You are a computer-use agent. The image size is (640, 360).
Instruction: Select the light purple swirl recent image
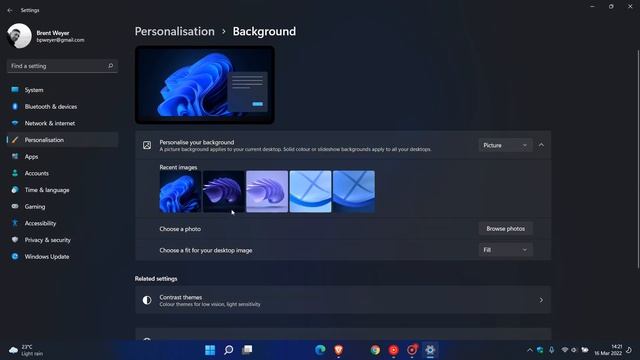click(x=267, y=191)
